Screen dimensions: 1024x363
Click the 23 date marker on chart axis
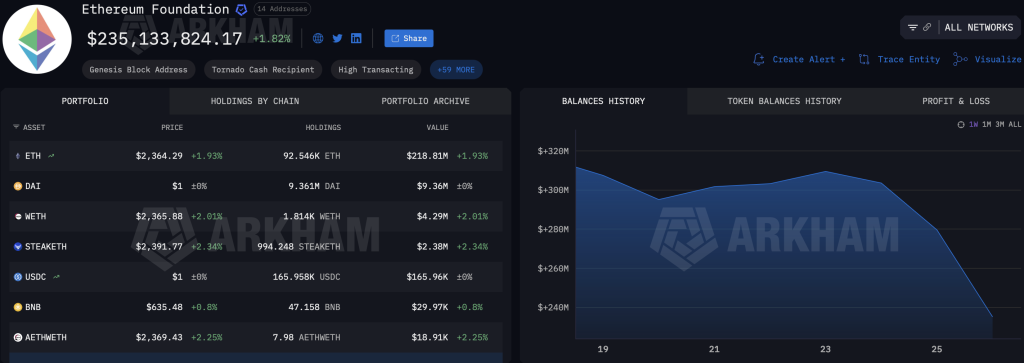click(825, 349)
